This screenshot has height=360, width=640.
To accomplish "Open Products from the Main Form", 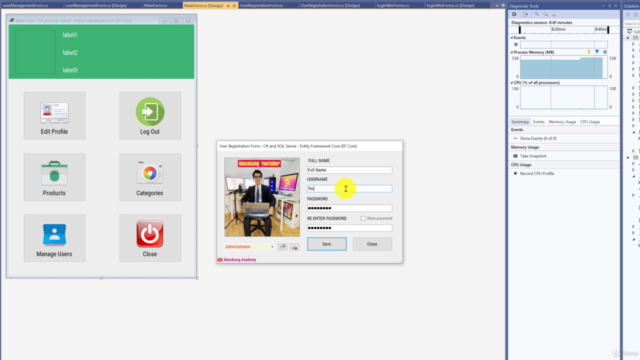I will [x=54, y=177].
